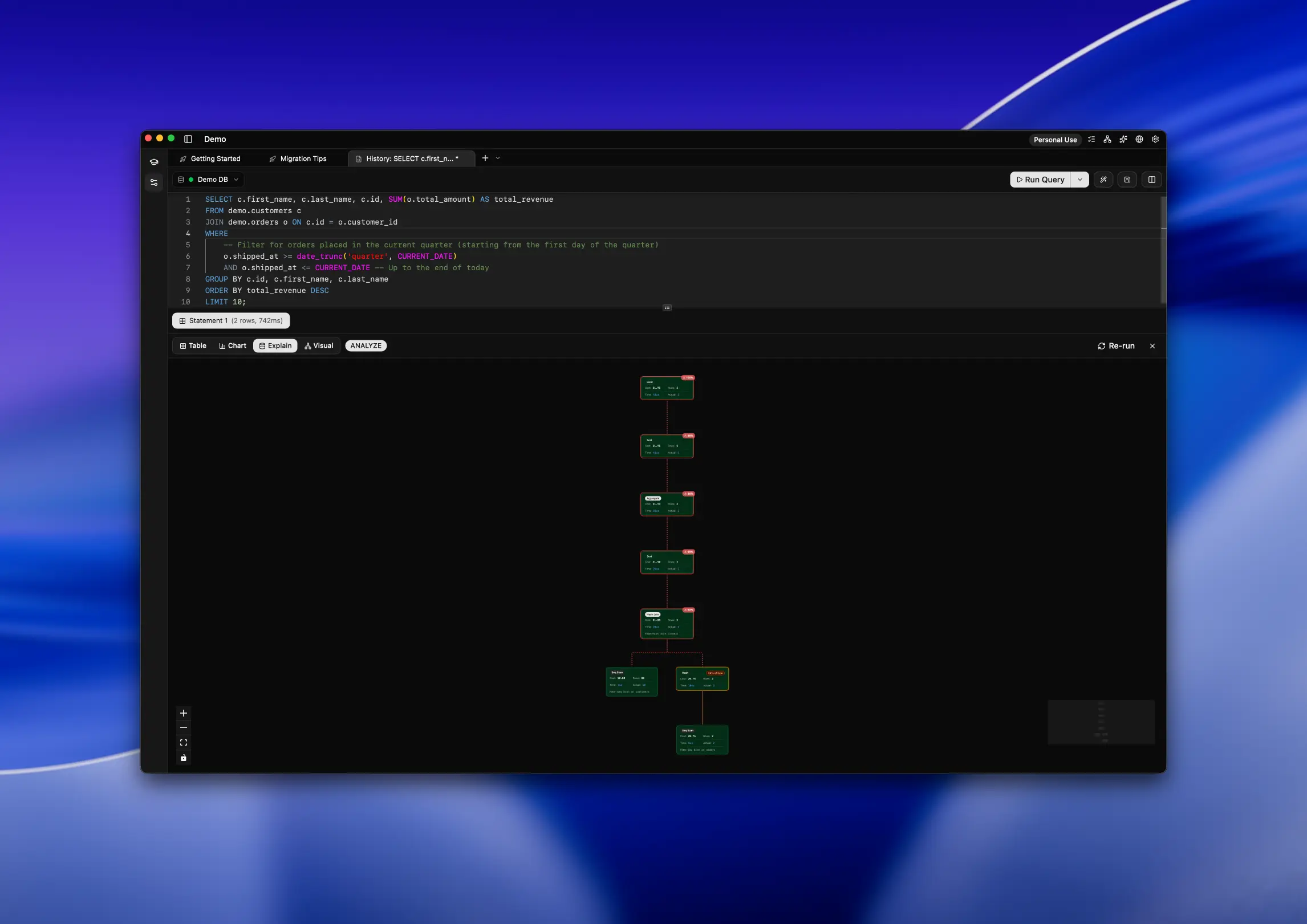Click the split view layout icon
This screenshot has height=924, width=1307.
point(1151,180)
